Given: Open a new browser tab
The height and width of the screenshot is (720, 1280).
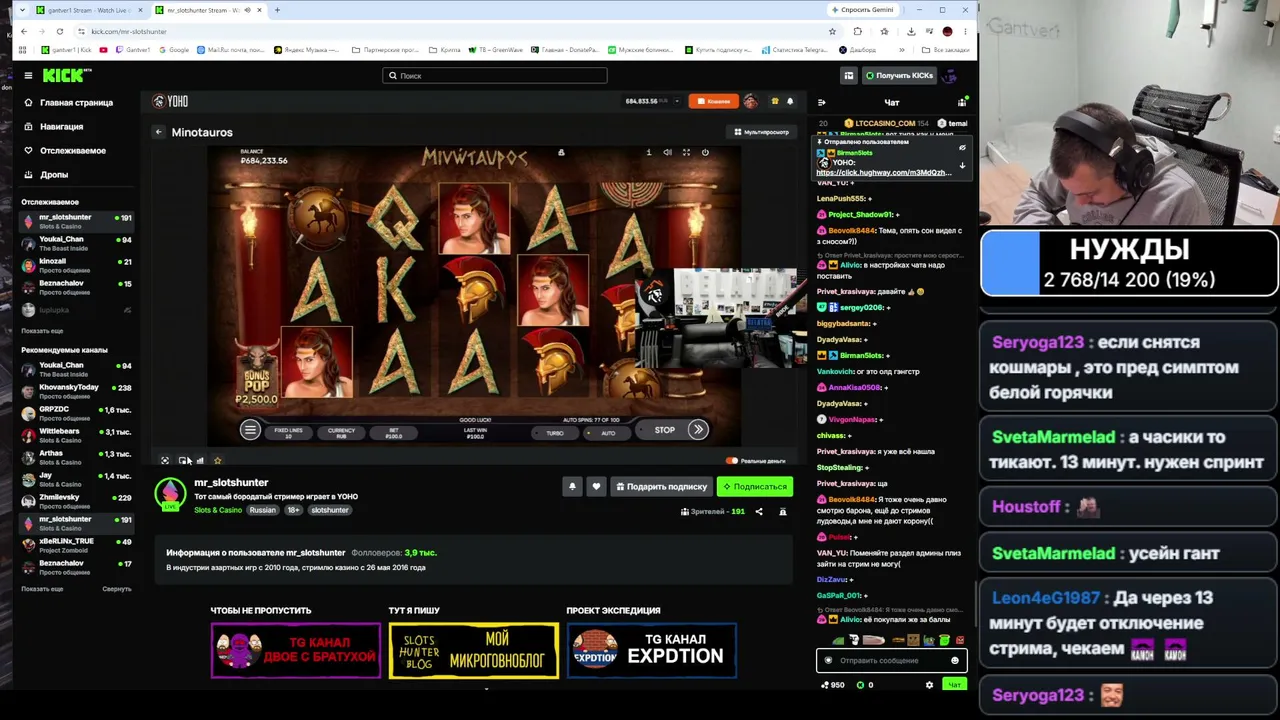Looking at the screenshot, I should (x=277, y=10).
